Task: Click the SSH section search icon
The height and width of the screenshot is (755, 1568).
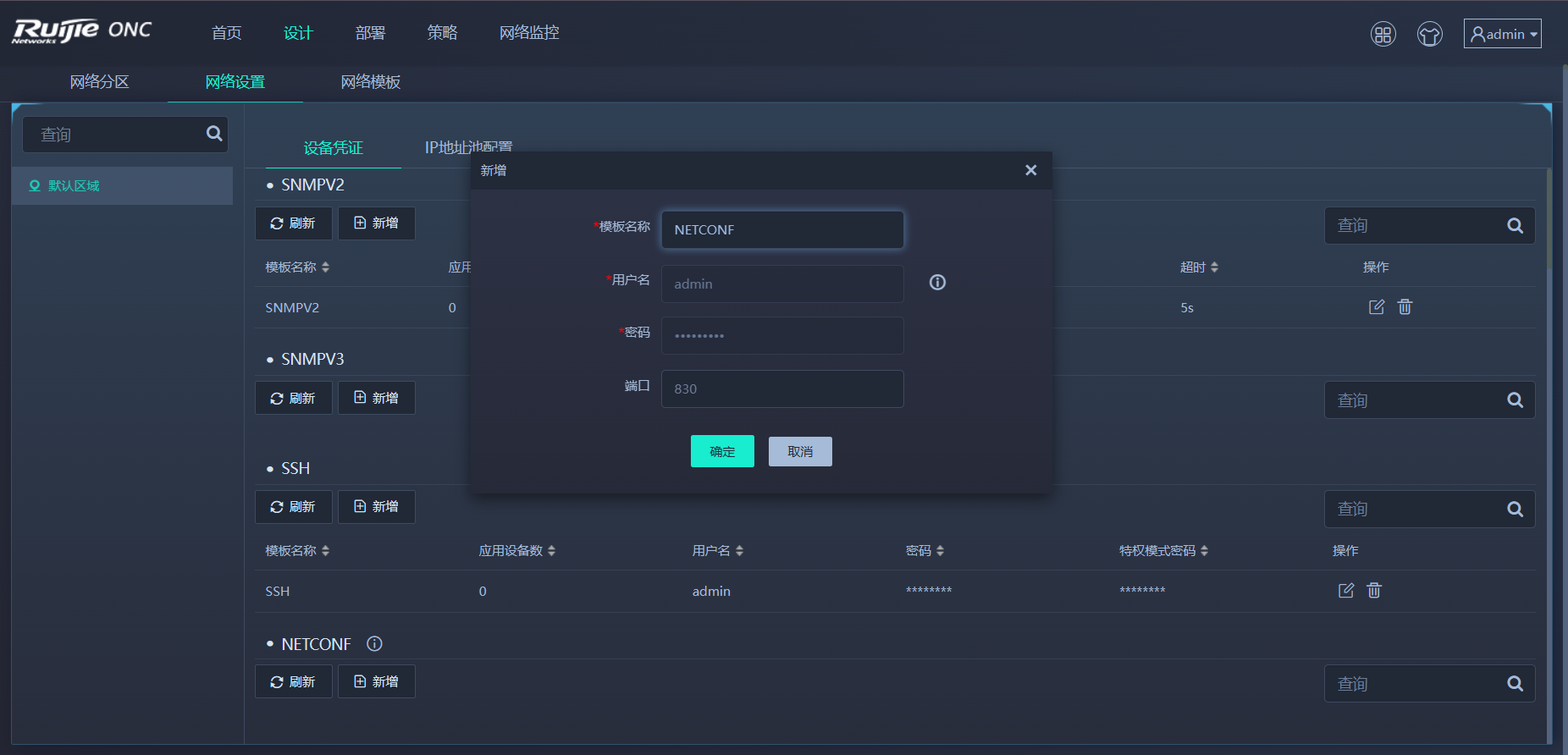Action: [1516, 510]
